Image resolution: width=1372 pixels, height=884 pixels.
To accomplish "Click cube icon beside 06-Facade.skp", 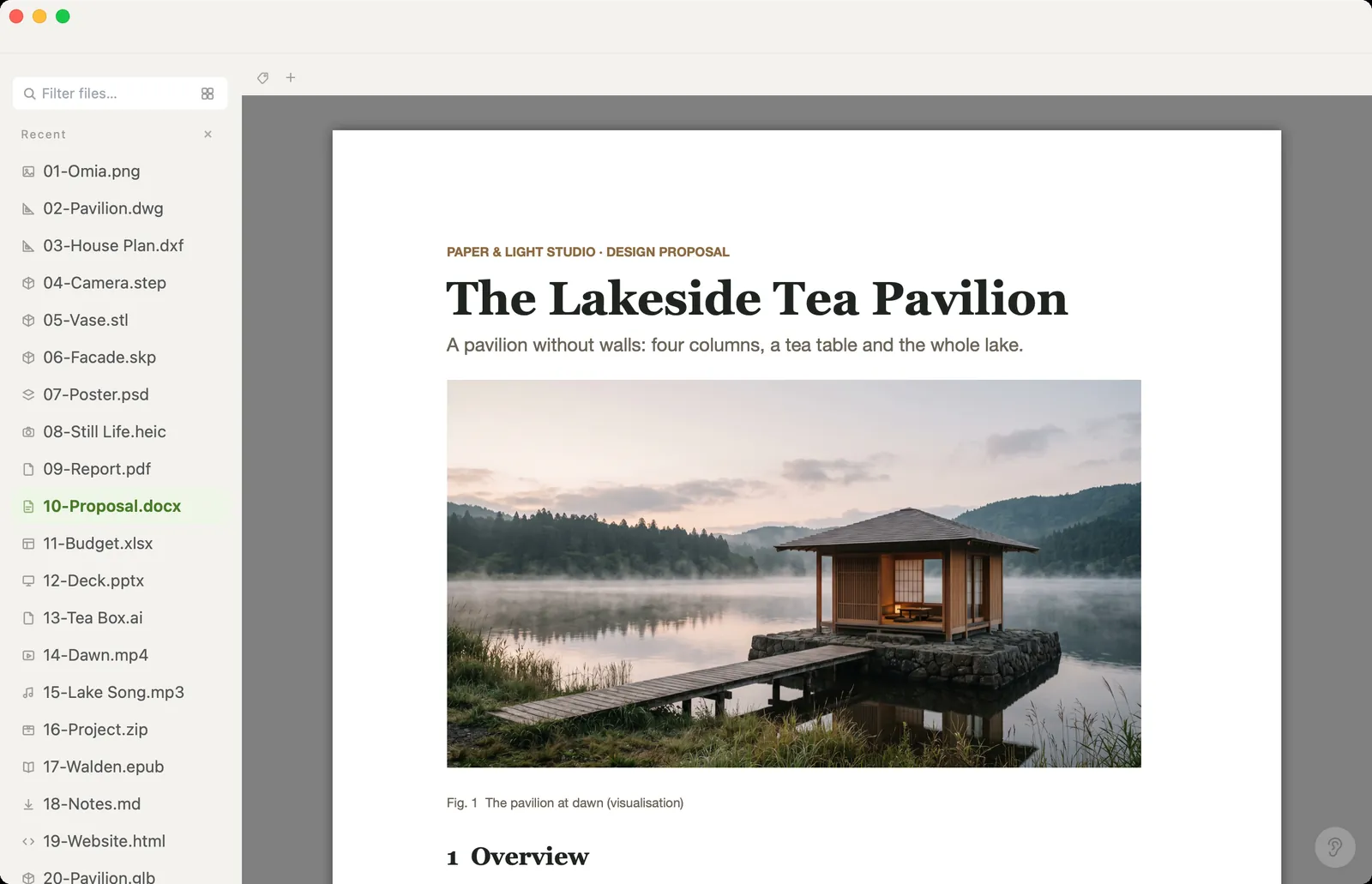I will click(28, 358).
